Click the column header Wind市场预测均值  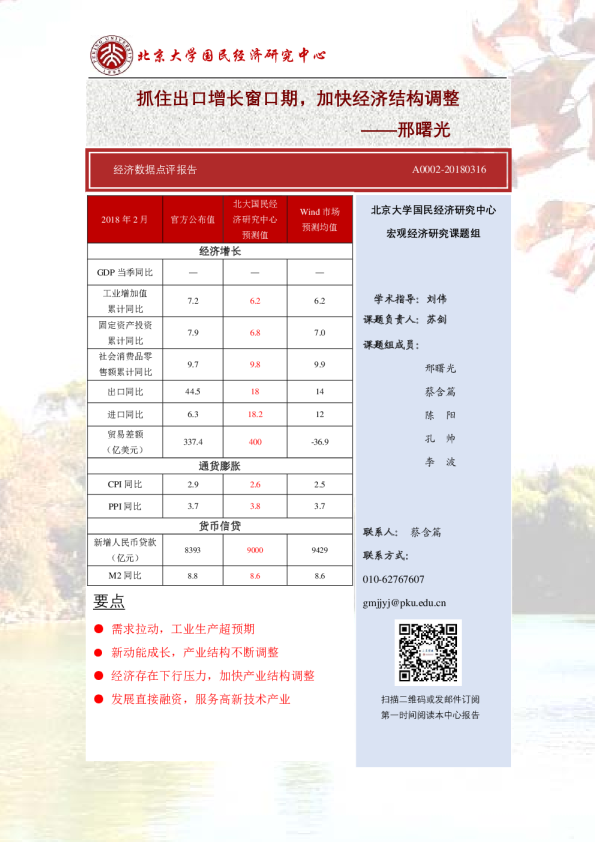[320, 219]
